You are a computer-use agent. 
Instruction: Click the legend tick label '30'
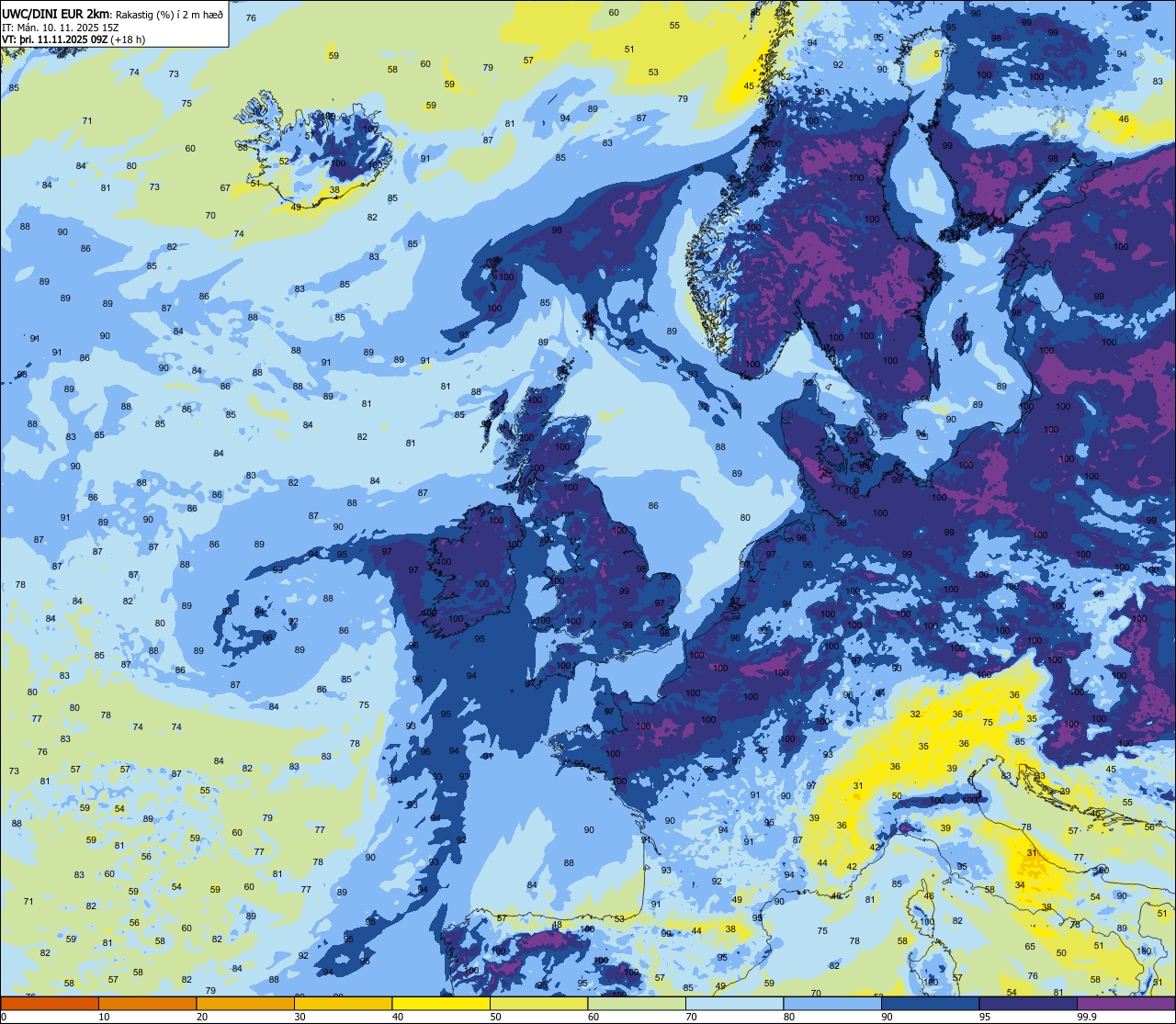pyautogui.click(x=300, y=1017)
